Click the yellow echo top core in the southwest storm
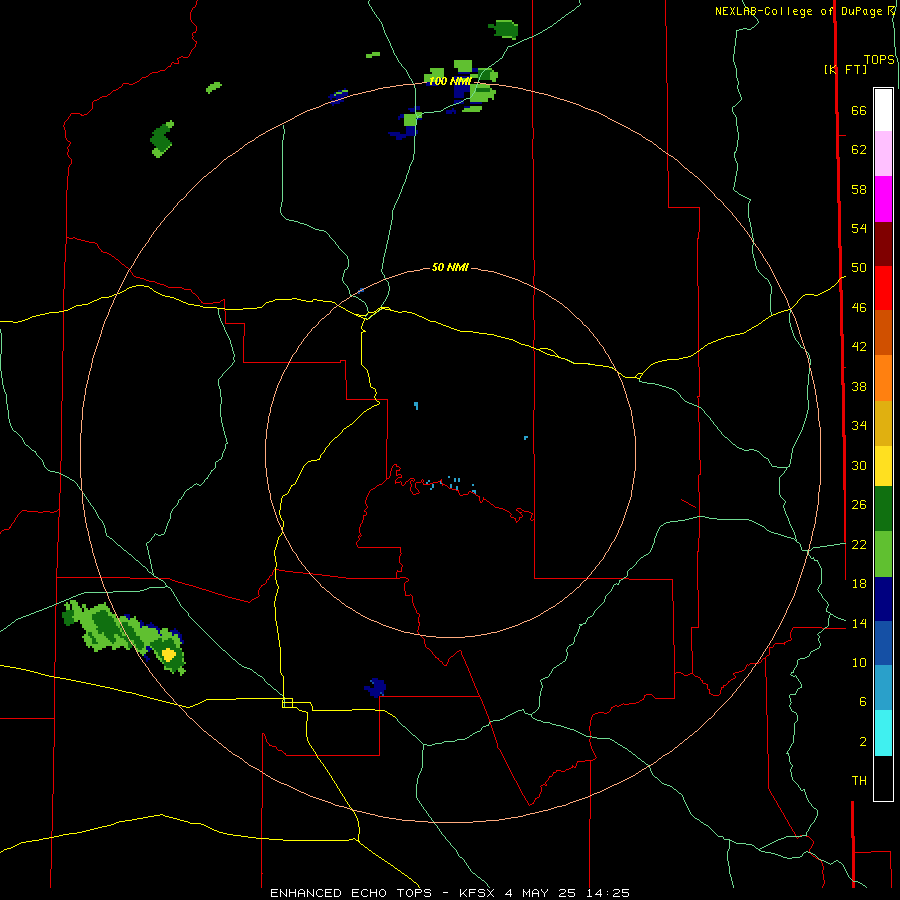This screenshot has height=900, width=900. click(168, 654)
